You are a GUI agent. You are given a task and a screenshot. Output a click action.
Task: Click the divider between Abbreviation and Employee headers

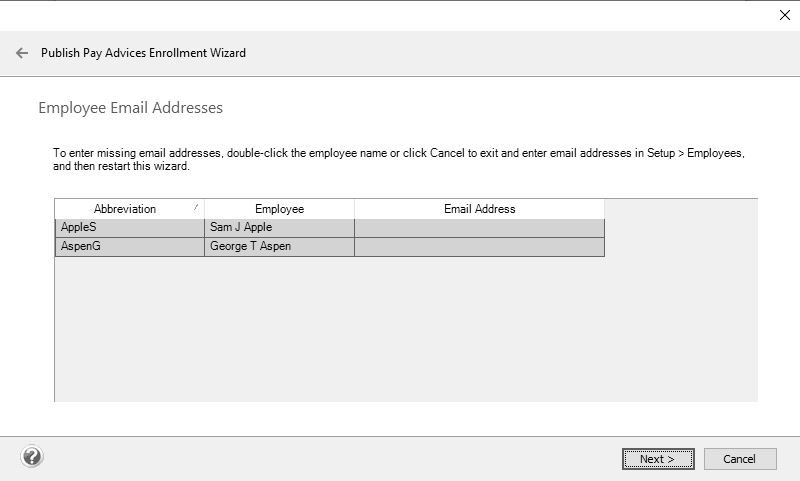[x=204, y=209]
